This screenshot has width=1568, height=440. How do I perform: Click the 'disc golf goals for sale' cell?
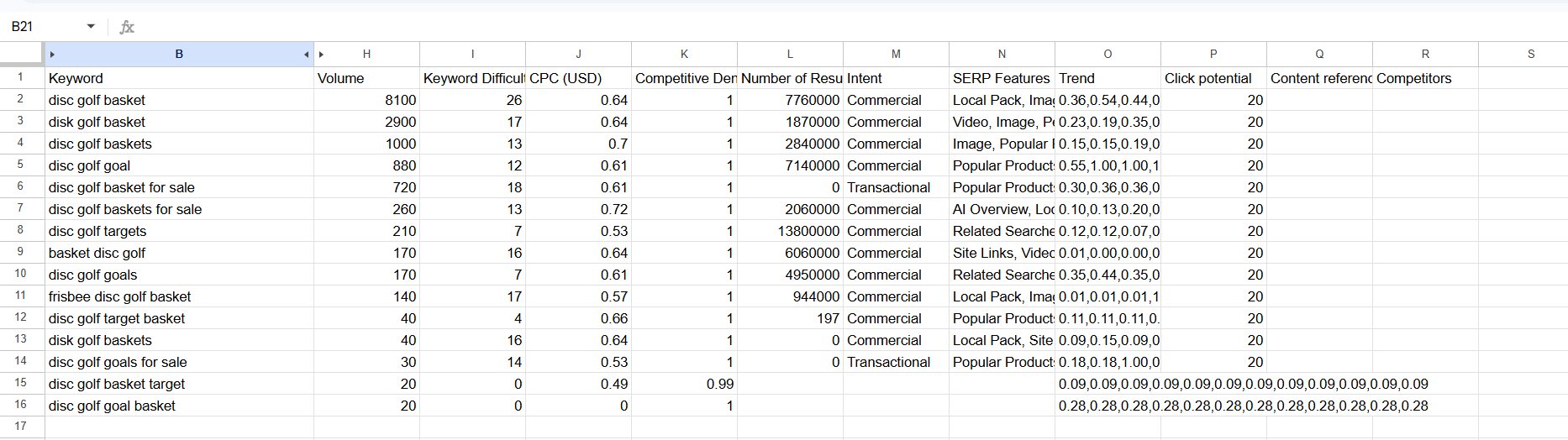pos(179,362)
